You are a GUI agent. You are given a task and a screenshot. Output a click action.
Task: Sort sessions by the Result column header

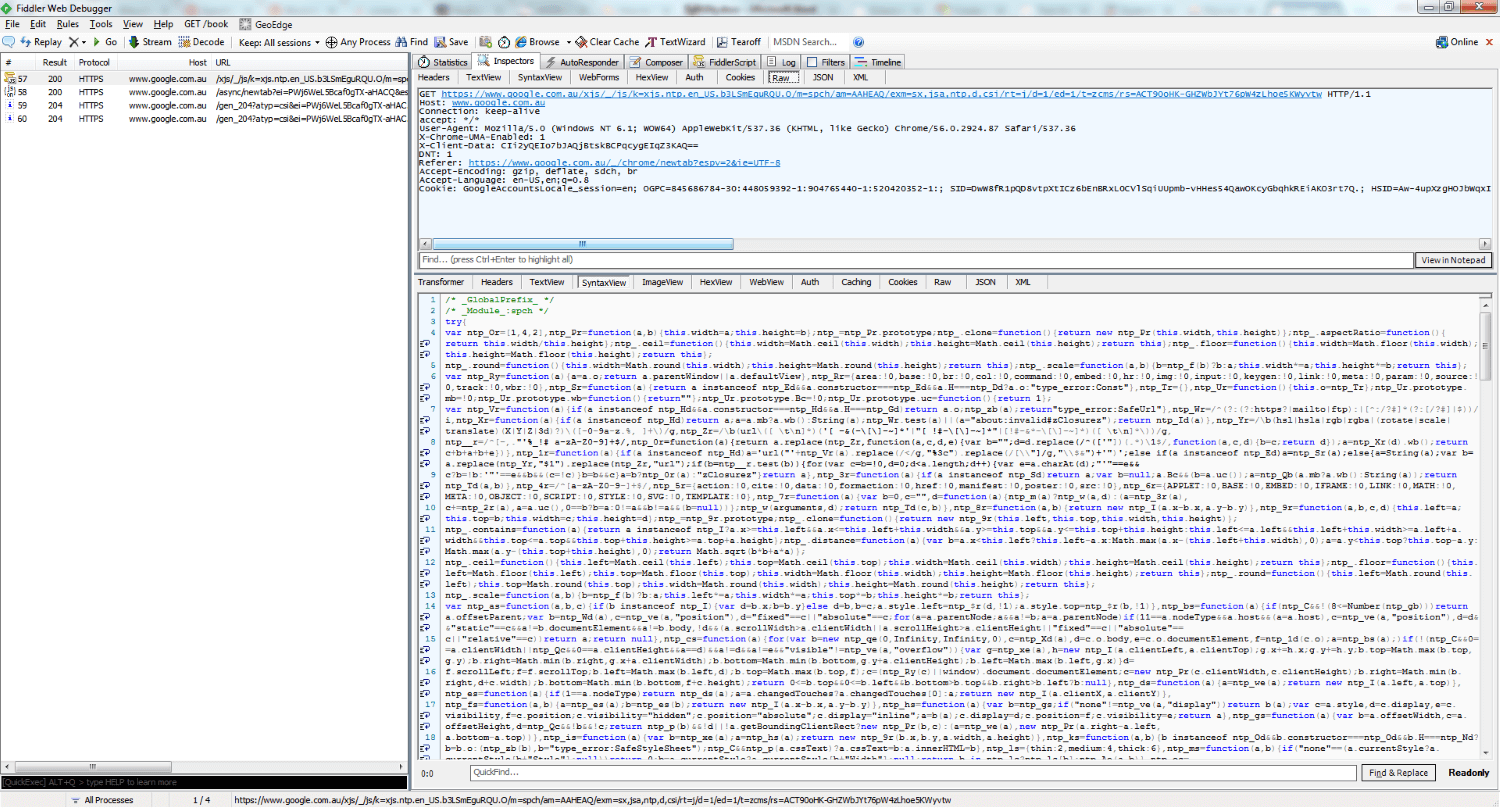pyautogui.click(x=54, y=62)
